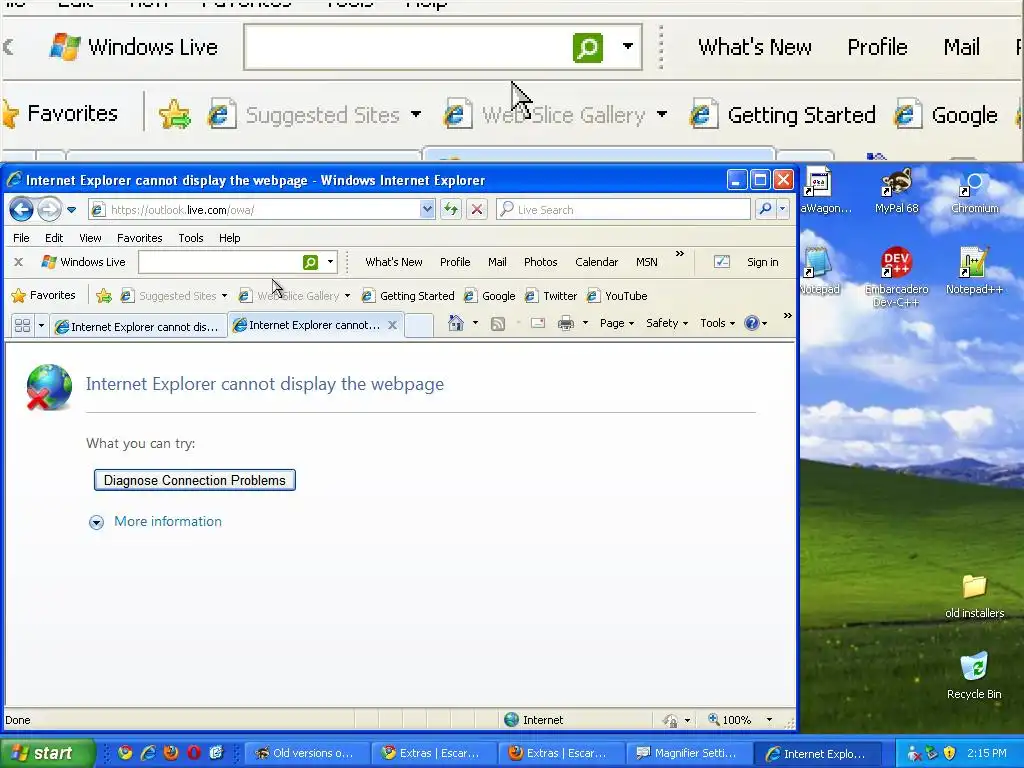The width and height of the screenshot is (1024, 768).
Task: Open Mail on Windows Live toolbar
Action: click(497, 262)
